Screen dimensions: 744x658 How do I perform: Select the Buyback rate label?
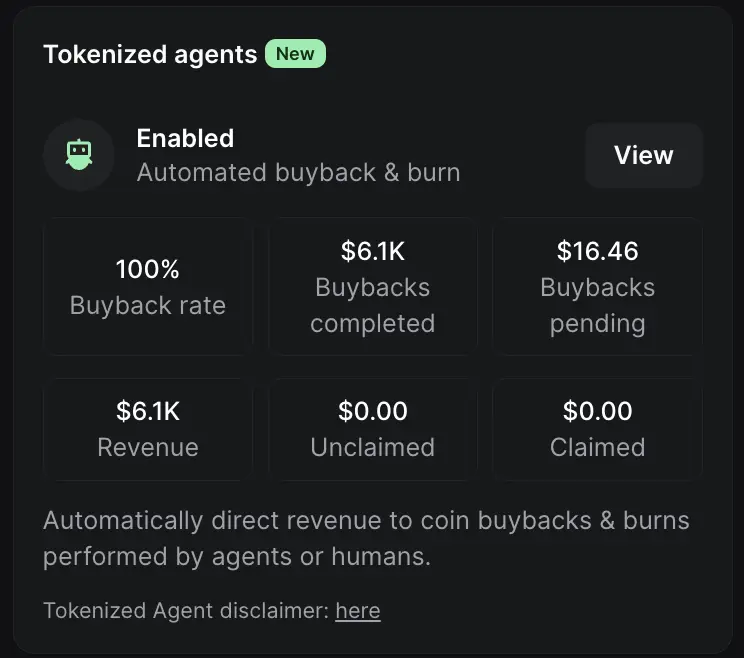[148, 305]
